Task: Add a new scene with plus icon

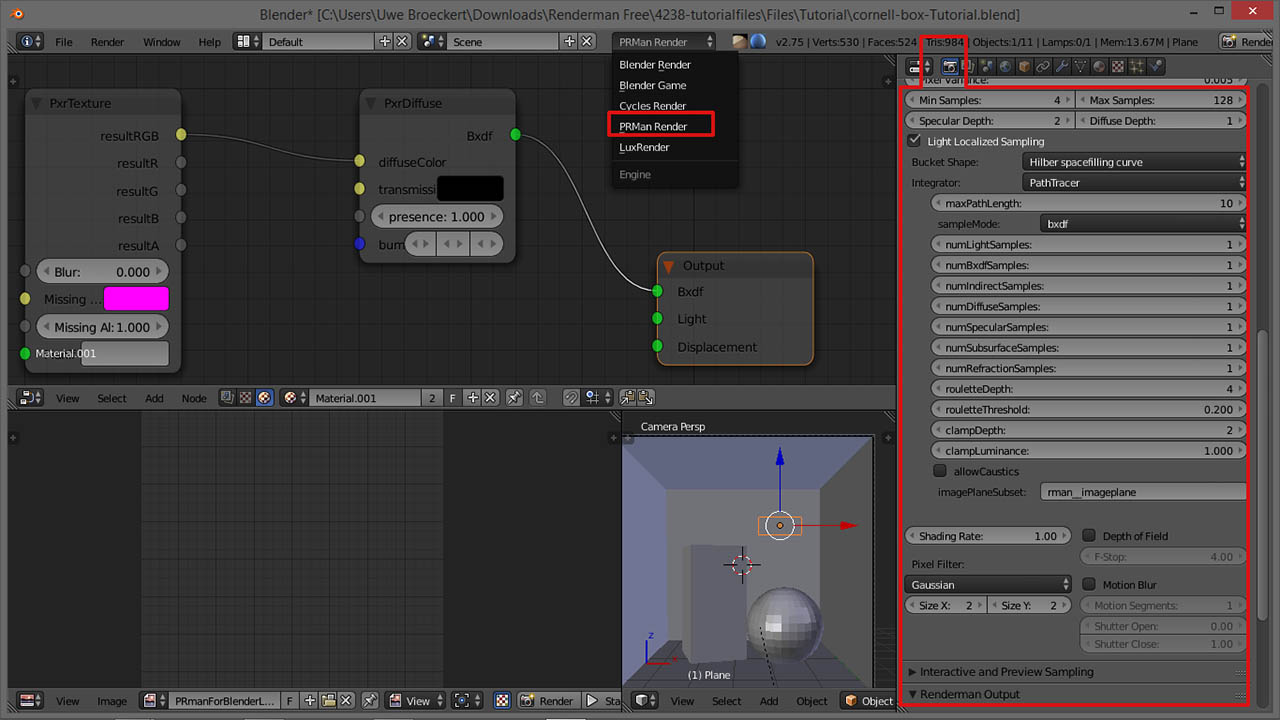Action: click(570, 42)
